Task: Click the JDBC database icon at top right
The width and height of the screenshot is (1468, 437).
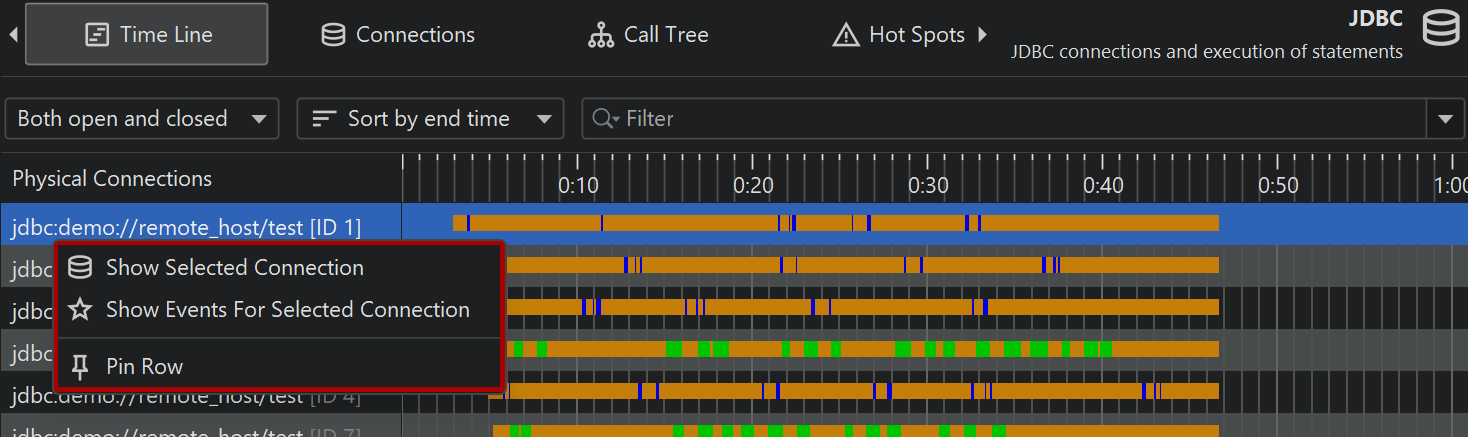Action: pos(1440,30)
